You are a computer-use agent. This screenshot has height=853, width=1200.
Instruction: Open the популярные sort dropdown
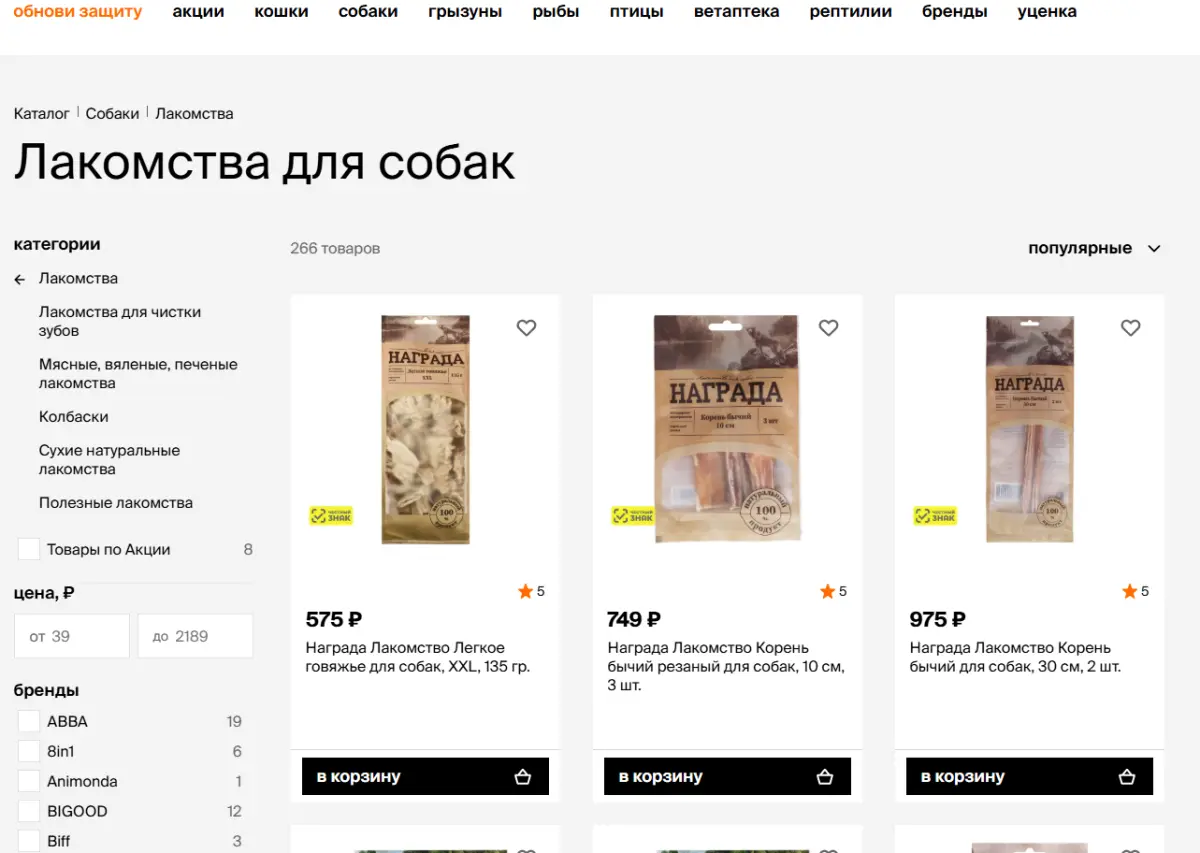pyautogui.click(x=1094, y=248)
